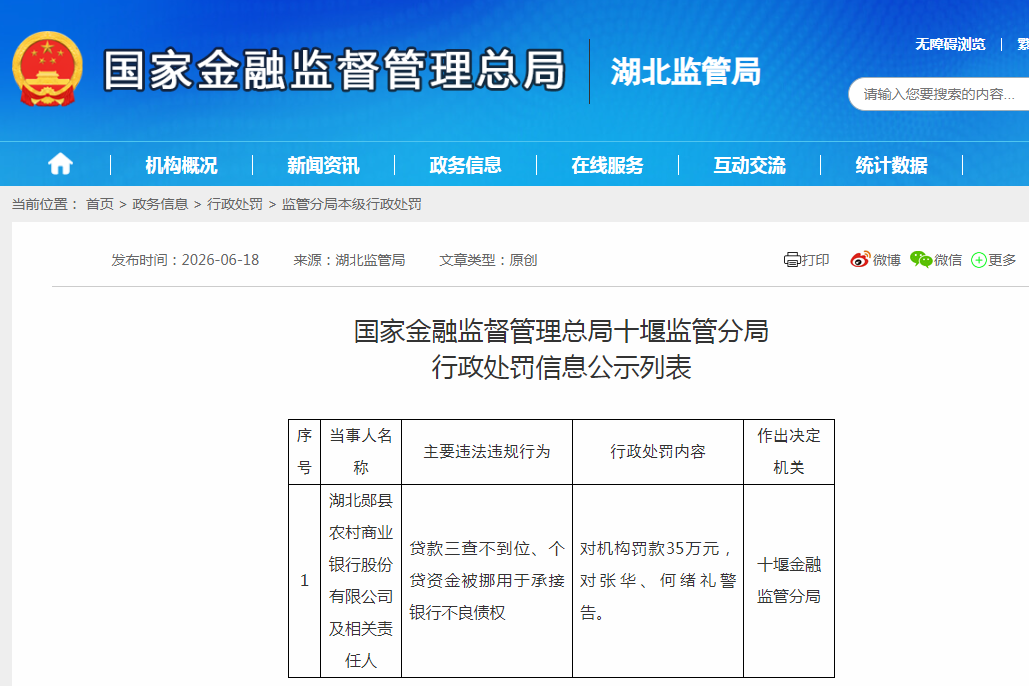Image resolution: width=1029 pixels, height=686 pixels.
Task: Click the 国家金融监督管理总局 header title
Action: coord(334,70)
